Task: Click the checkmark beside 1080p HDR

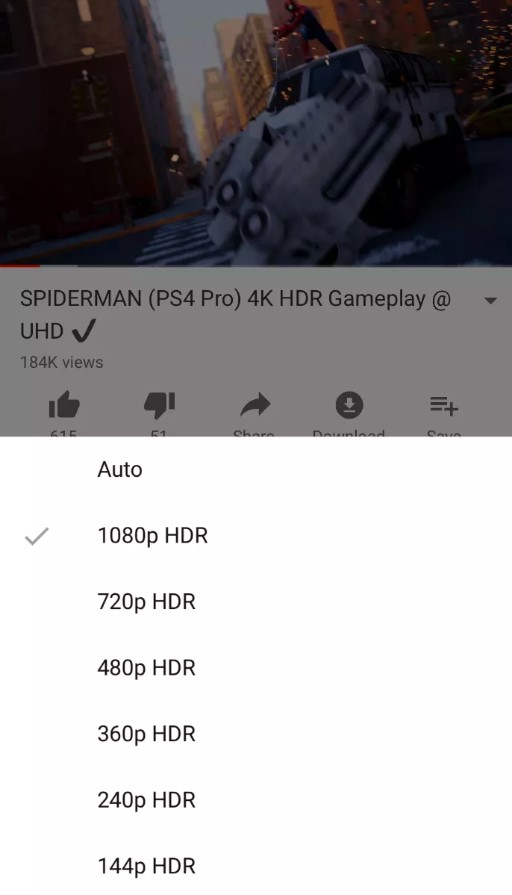Action: tap(37, 536)
